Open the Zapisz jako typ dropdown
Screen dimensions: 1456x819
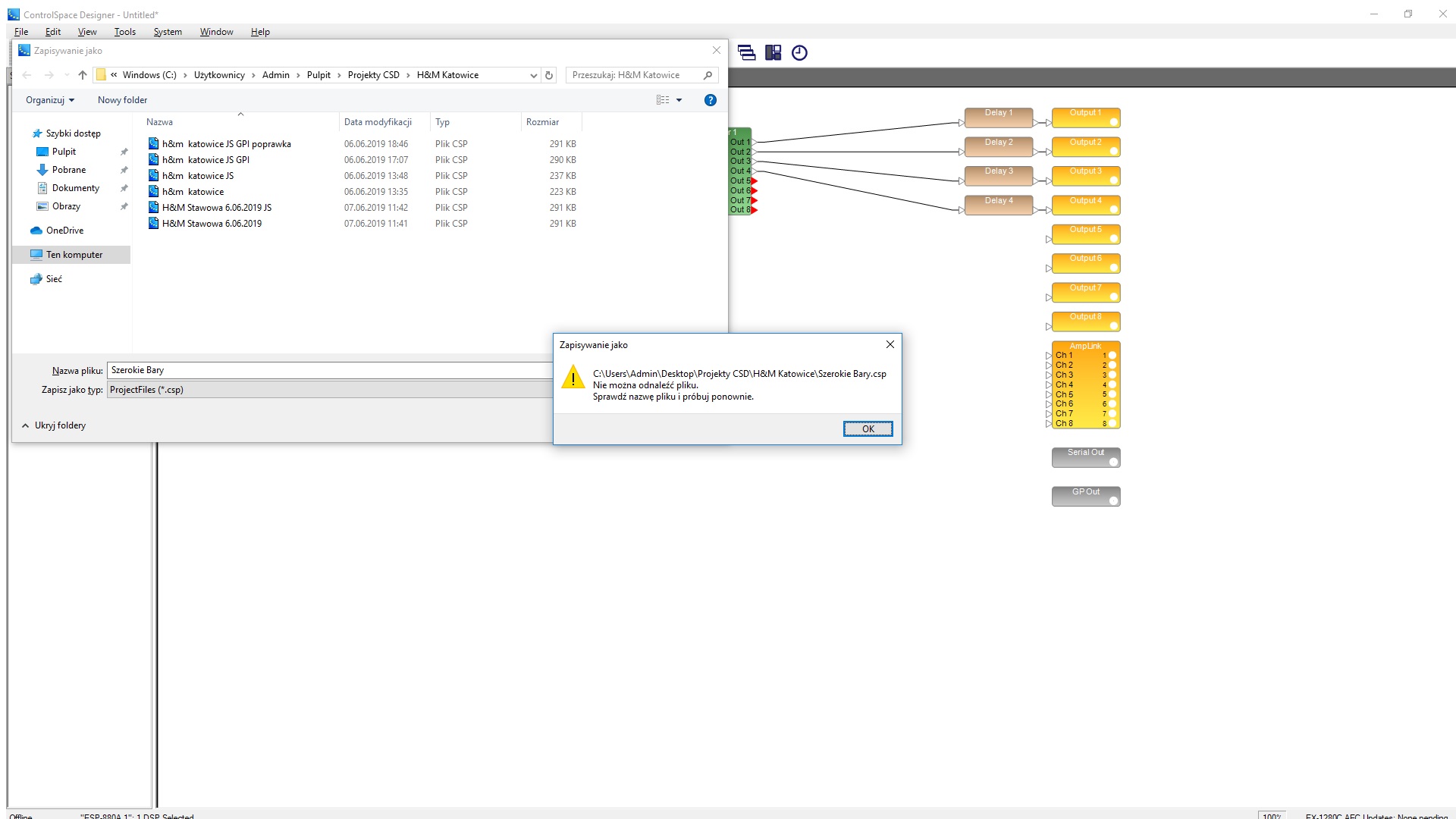pos(331,390)
